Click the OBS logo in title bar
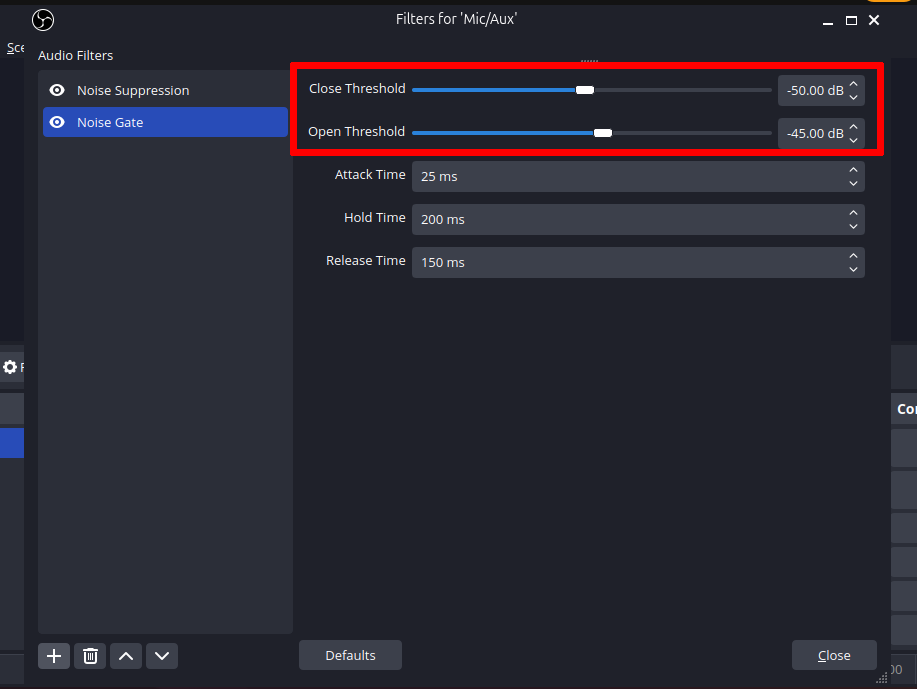 pos(43,20)
